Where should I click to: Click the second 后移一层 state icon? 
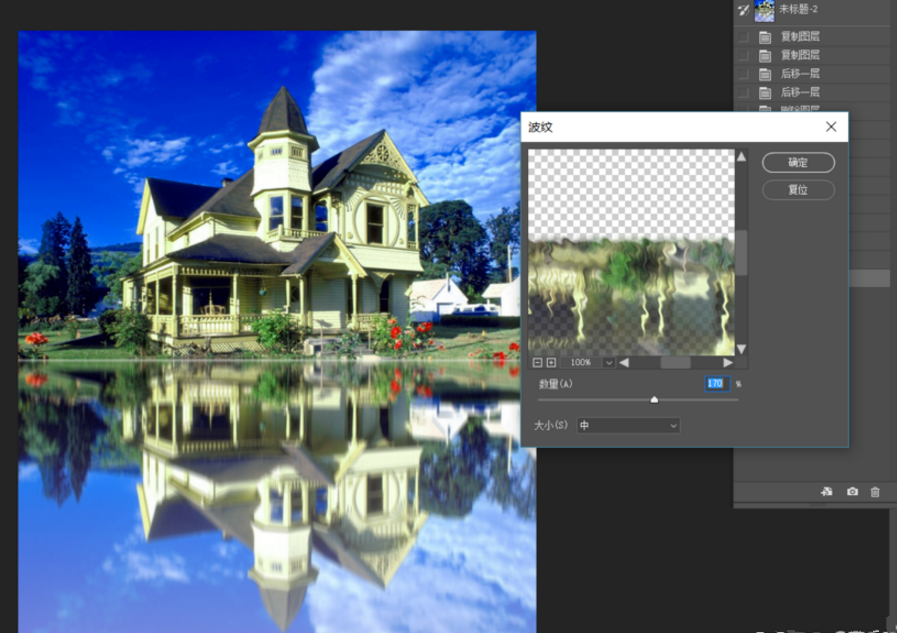(x=765, y=93)
